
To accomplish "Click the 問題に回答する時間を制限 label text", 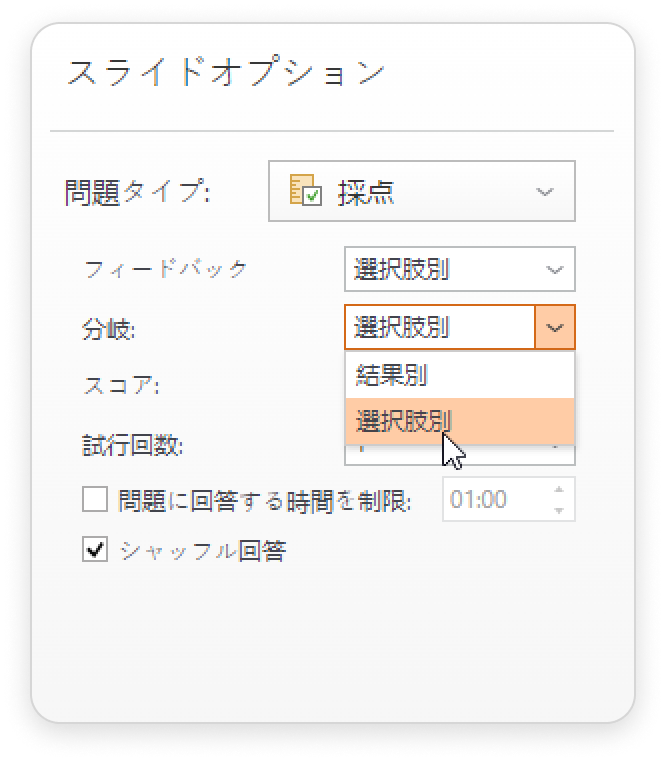I will coord(265,501).
